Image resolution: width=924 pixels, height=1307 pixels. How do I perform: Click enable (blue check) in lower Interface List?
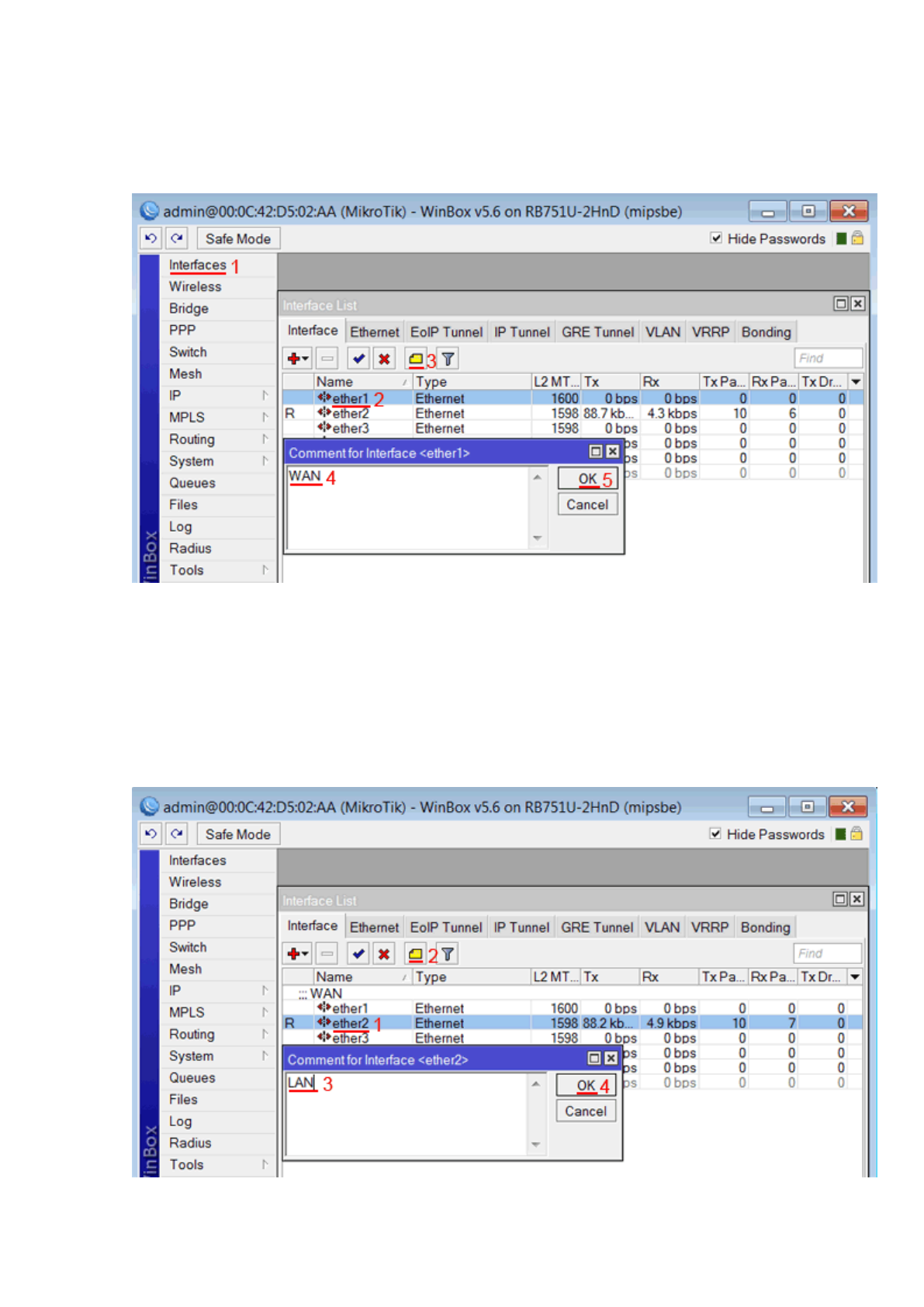(358, 954)
